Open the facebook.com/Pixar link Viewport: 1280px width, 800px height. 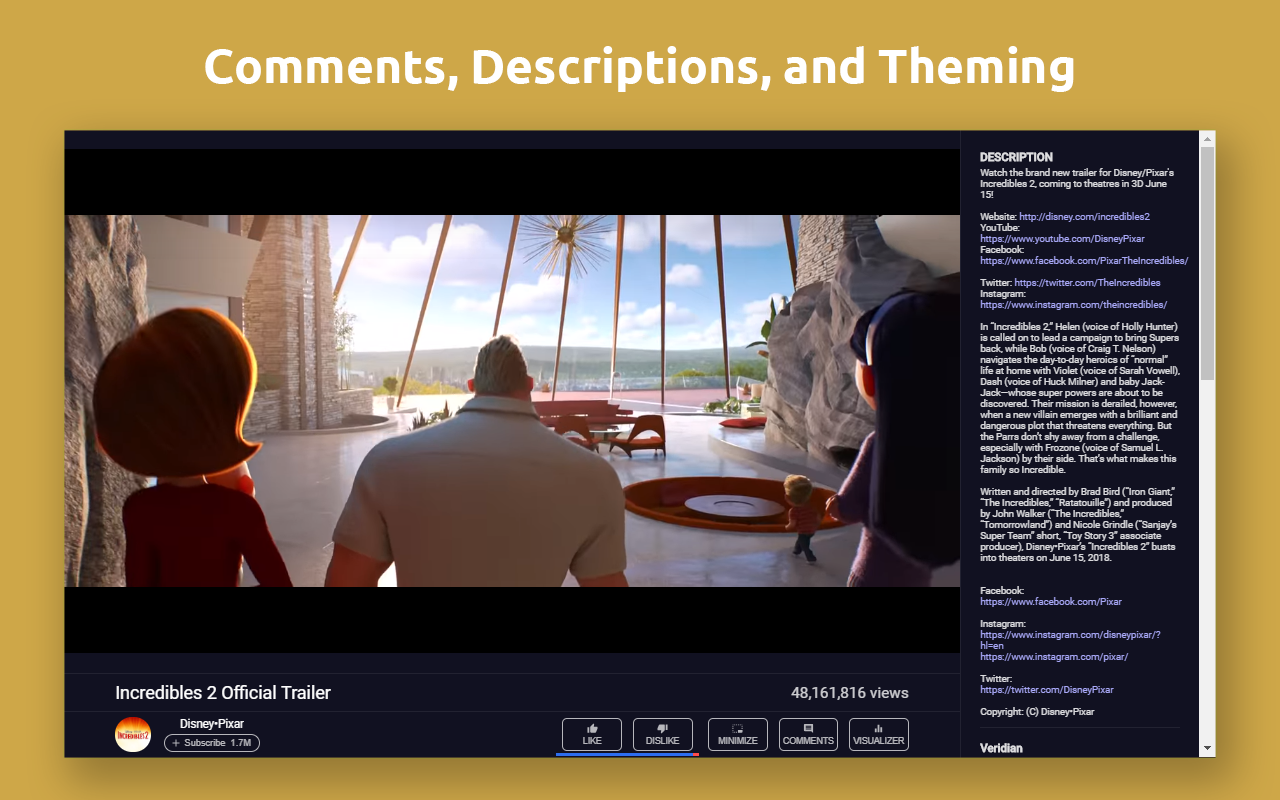[x=1051, y=602]
